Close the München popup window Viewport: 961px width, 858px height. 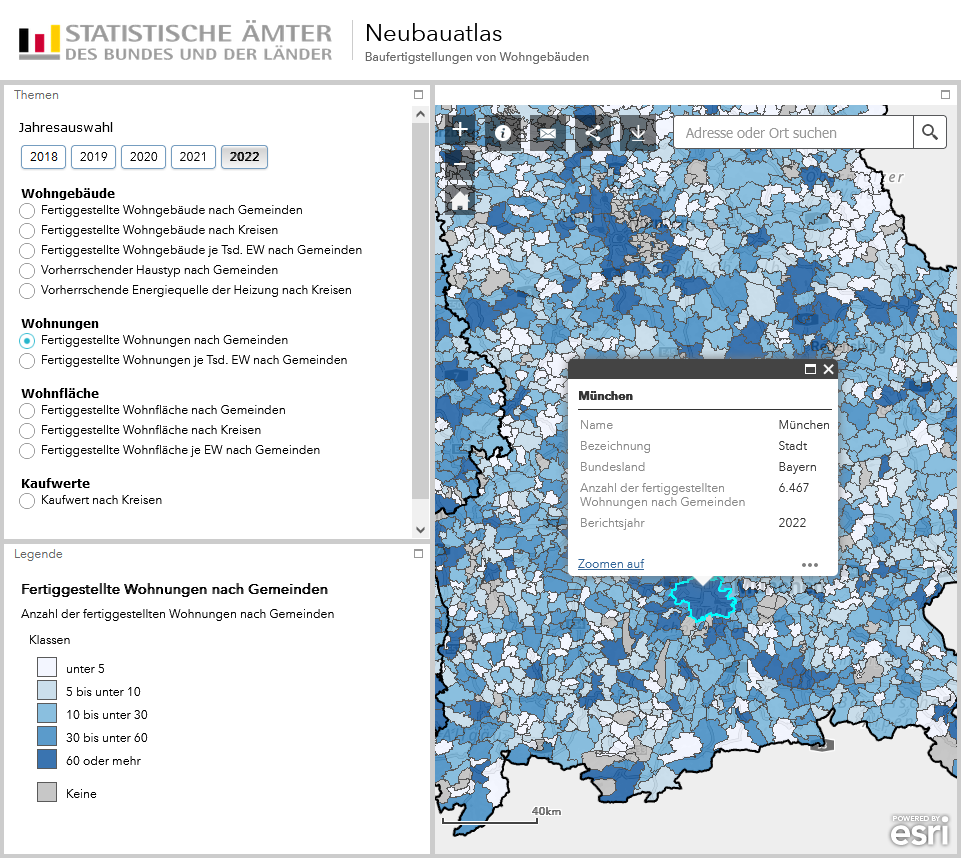pyautogui.click(x=828, y=370)
